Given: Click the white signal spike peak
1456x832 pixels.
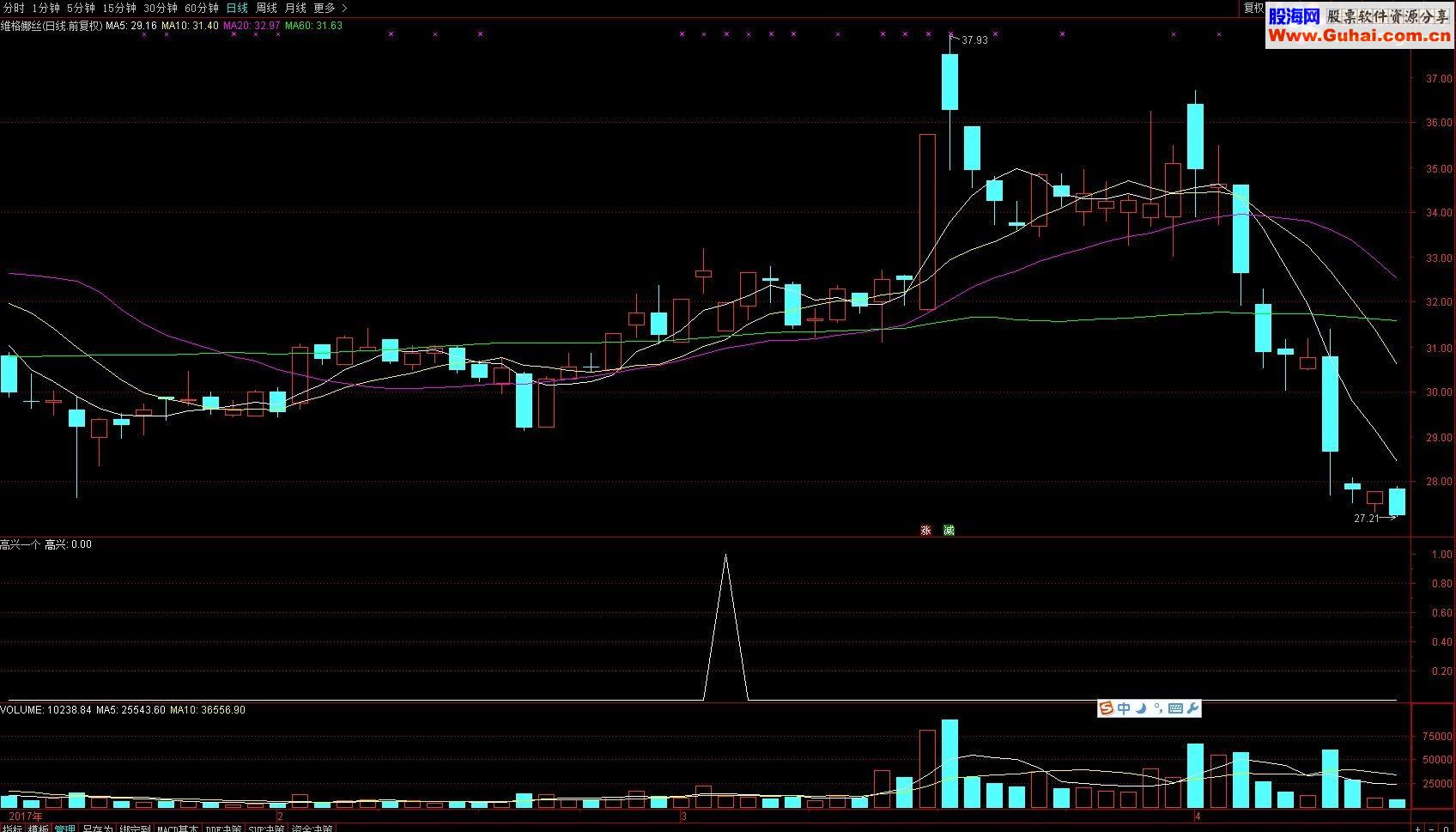Looking at the screenshot, I should [725, 556].
